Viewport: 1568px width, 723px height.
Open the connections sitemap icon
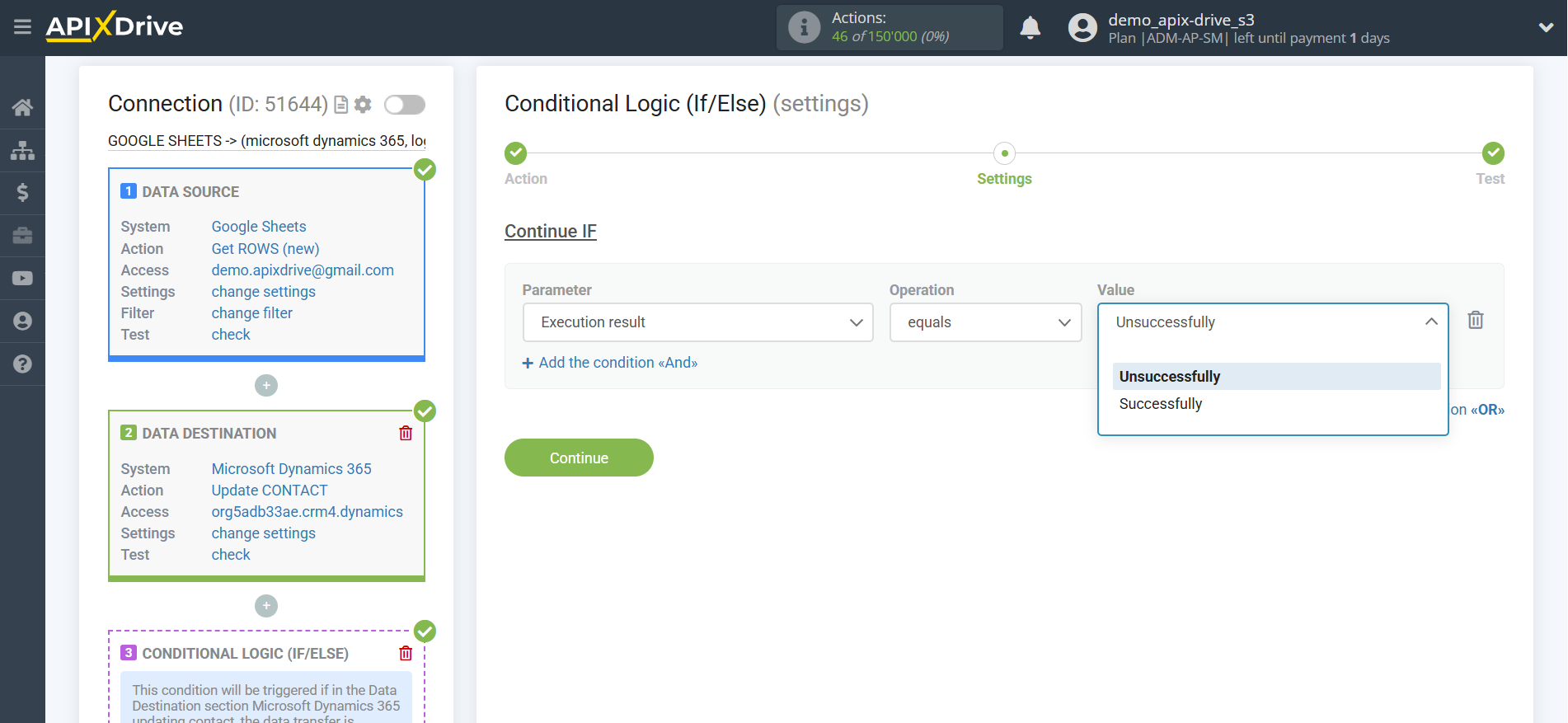click(22, 150)
